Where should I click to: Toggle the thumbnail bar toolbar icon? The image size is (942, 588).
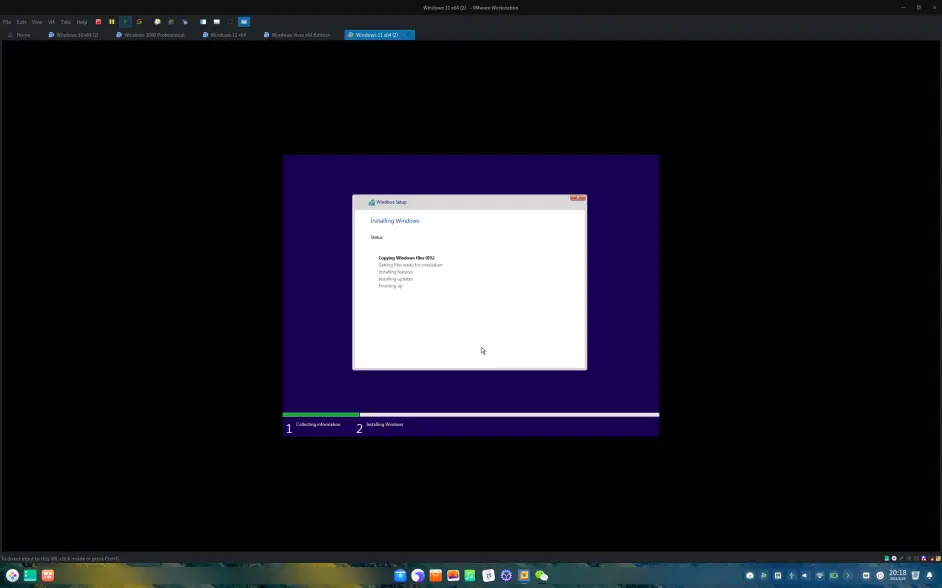click(217, 22)
